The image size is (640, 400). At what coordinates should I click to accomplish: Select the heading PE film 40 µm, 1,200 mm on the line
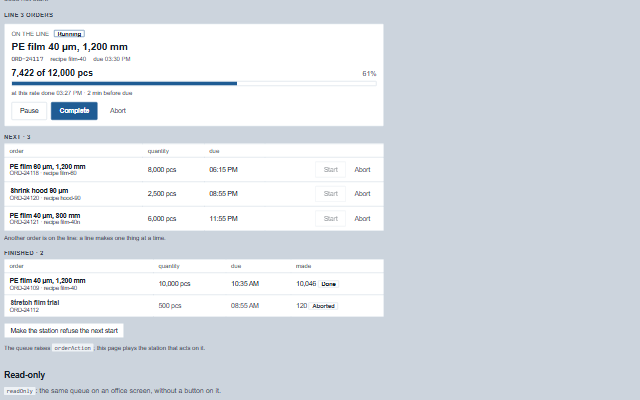coord(69,47)
